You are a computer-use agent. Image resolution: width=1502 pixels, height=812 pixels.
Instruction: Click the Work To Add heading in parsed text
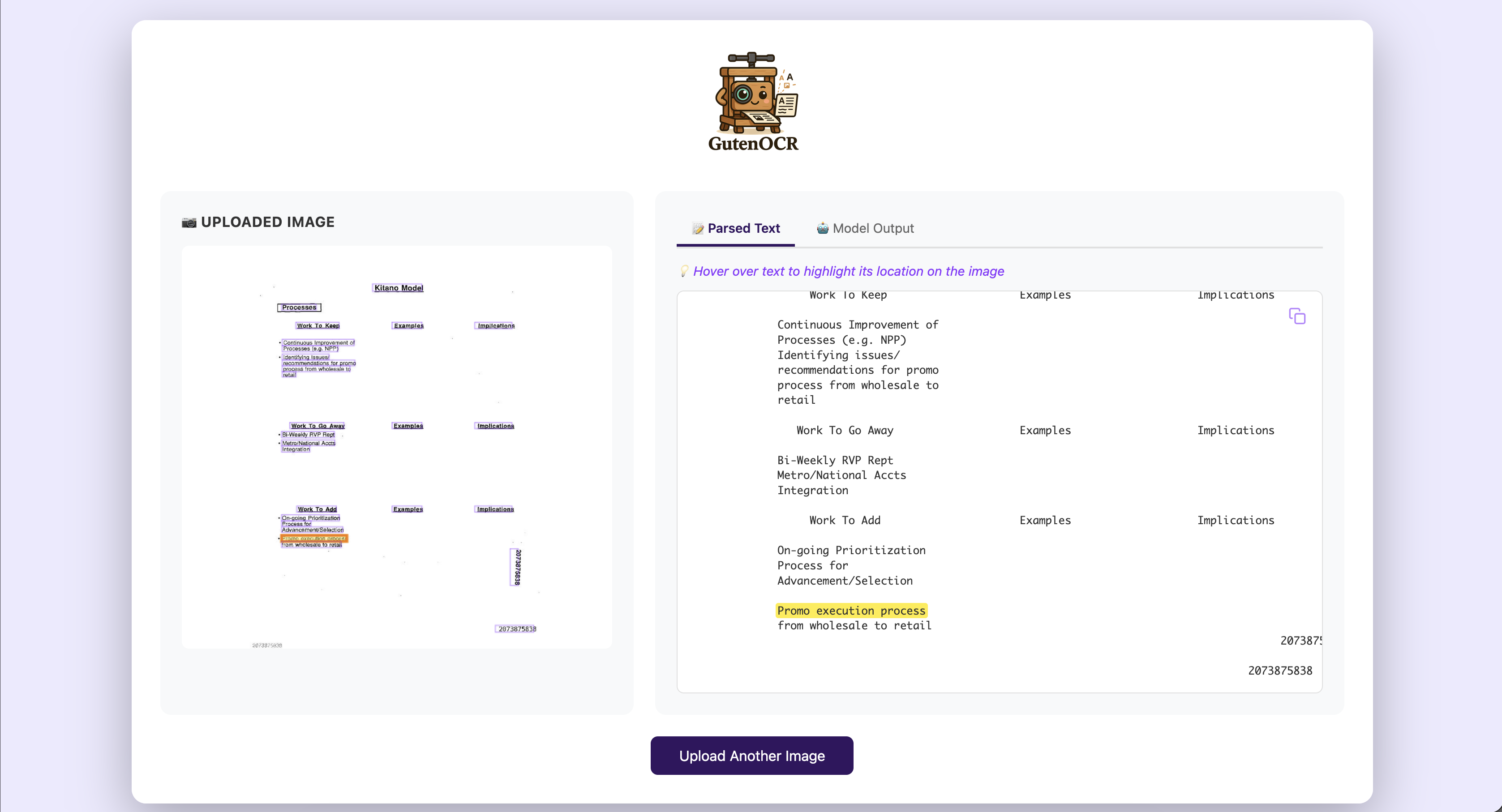(x=844, y=520)
